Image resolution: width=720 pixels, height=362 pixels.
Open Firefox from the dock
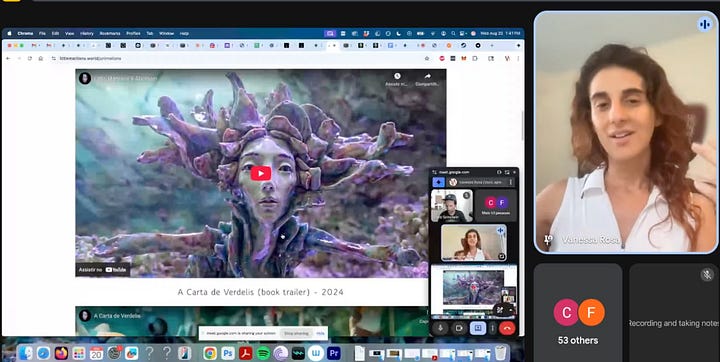(x=61, y=353)
